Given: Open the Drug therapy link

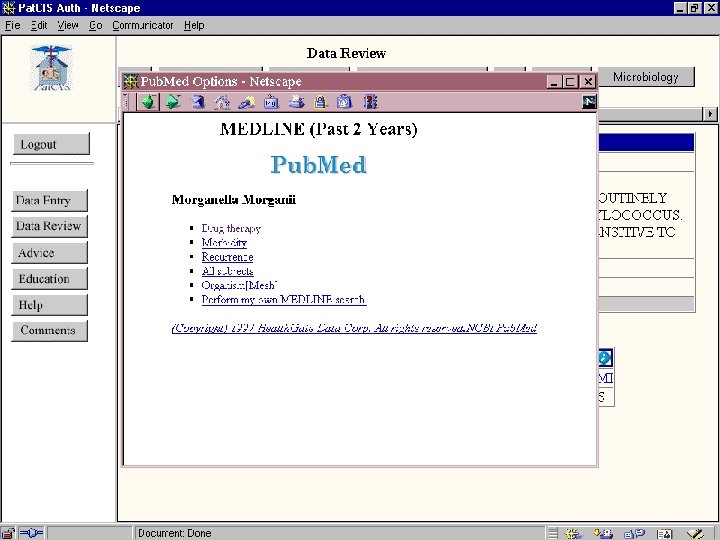Looking at the screenshot, I should pos(231,228).
